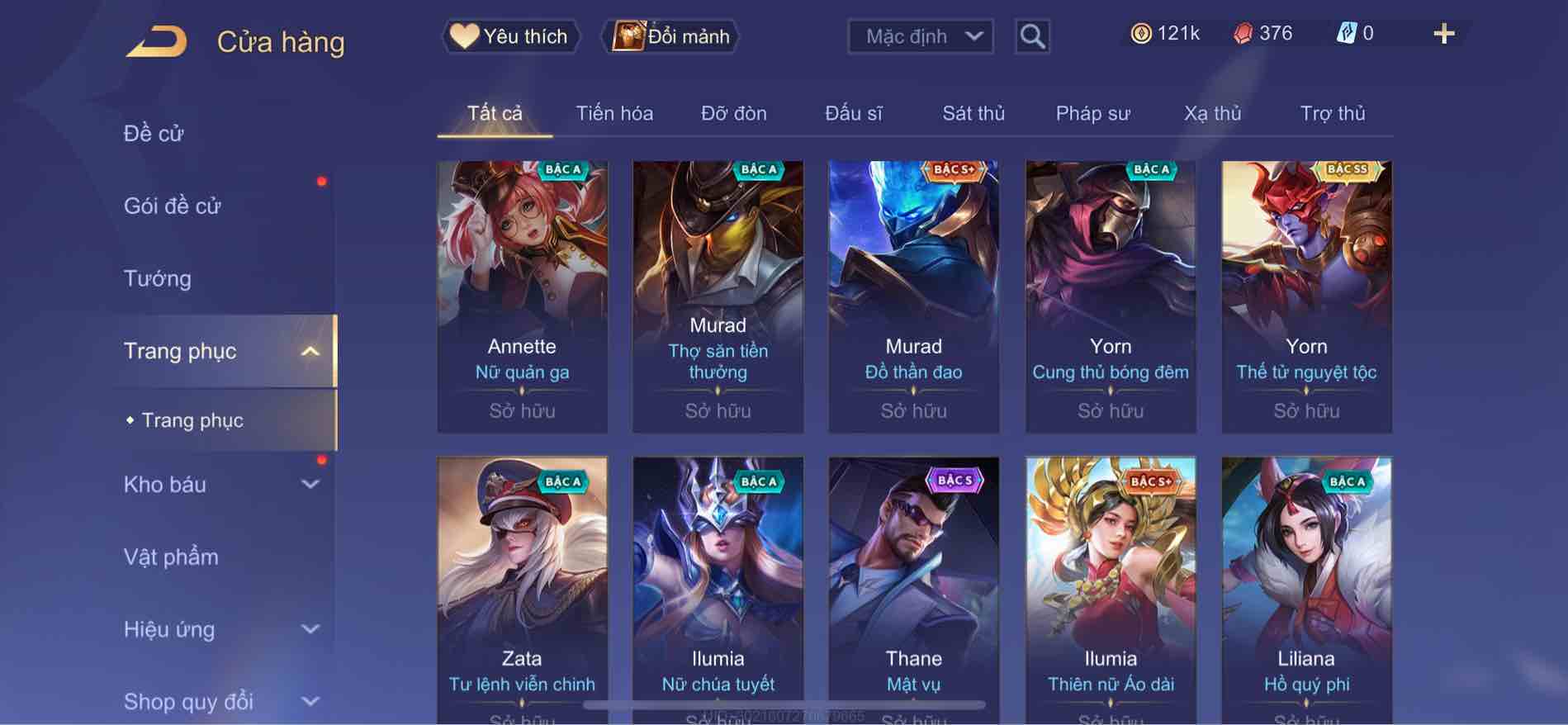Tap the gold coin icon showing 121k
Image resolution: width=1568 pixels, height=725 pixels.
(x=1140, y=34)
